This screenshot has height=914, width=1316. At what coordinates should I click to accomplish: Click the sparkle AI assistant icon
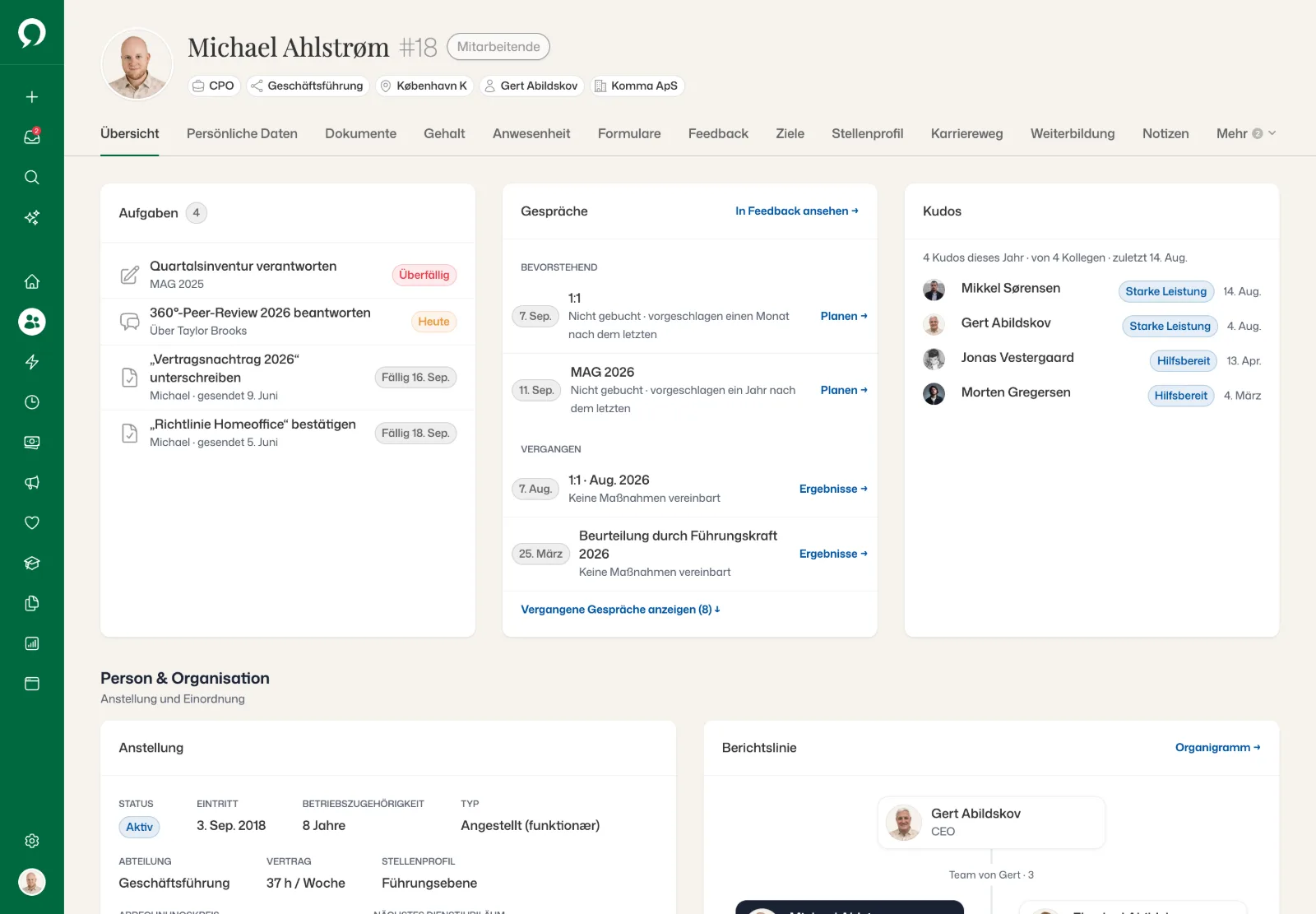coord(32,217)
